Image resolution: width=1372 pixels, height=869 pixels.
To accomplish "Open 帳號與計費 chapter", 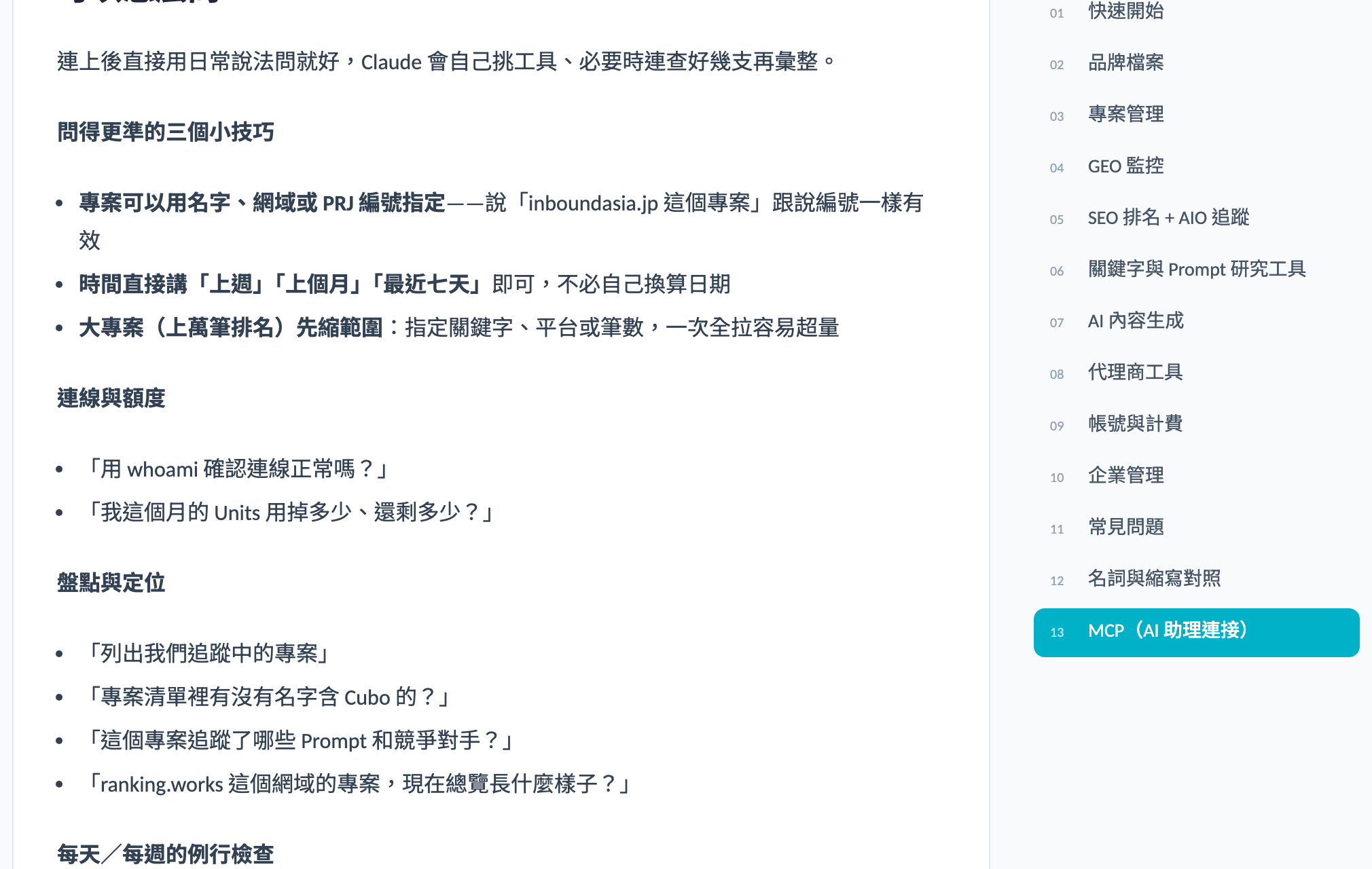I will [1135, 424].
